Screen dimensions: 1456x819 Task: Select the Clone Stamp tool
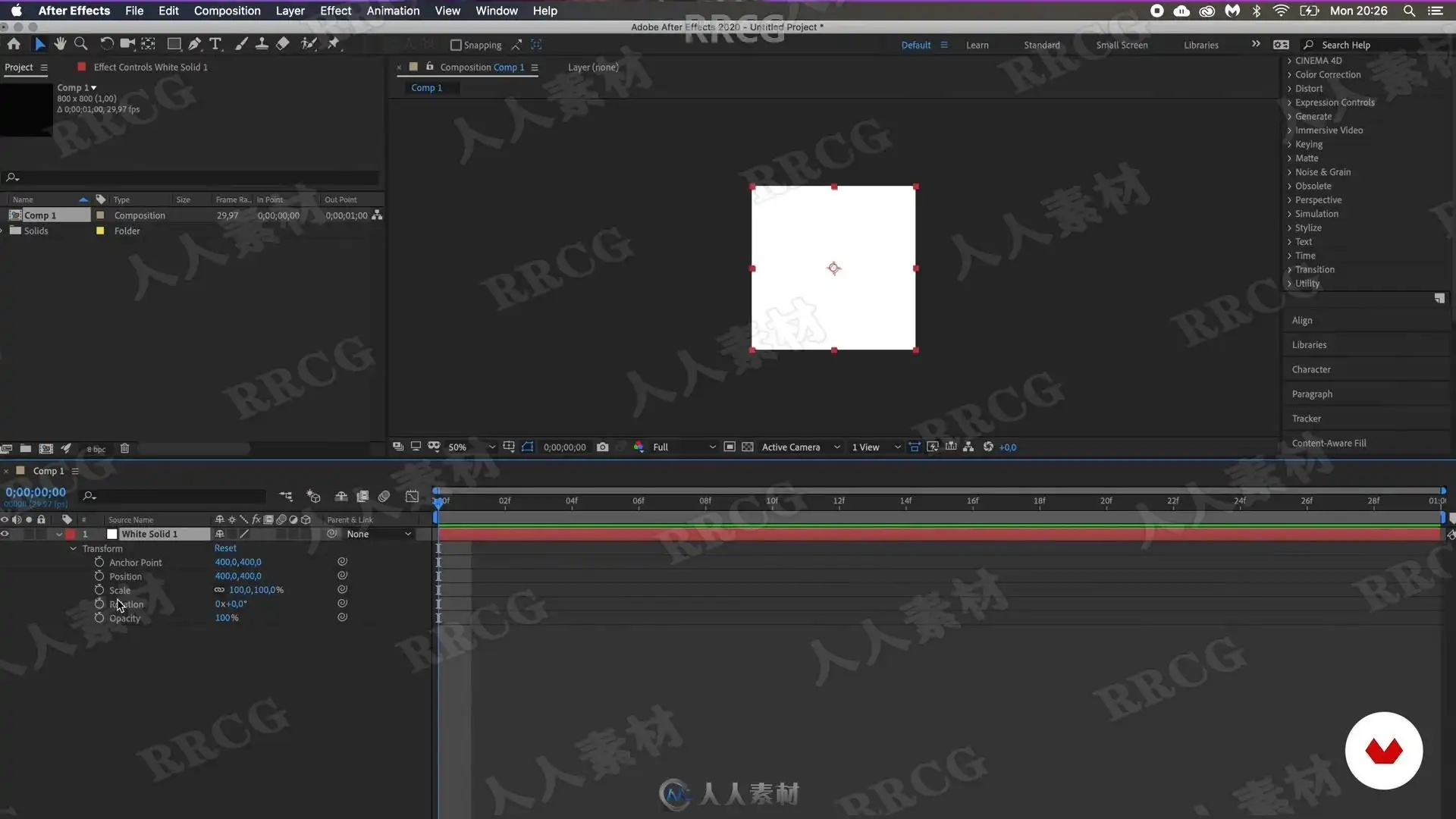[262, 44]
